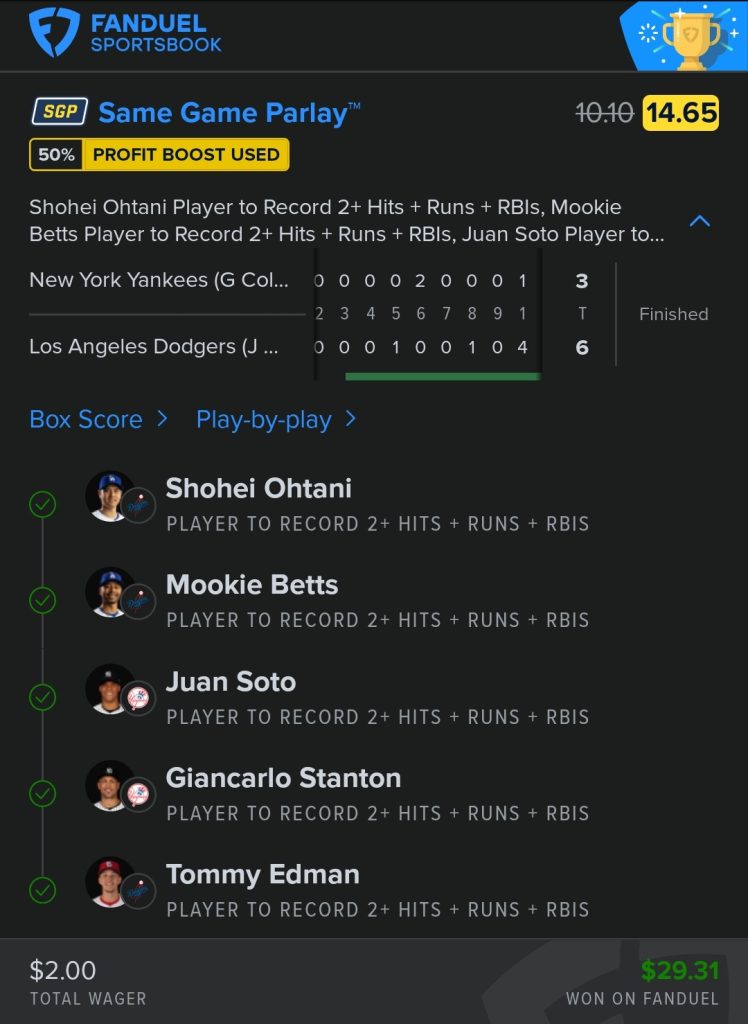This screenshot has height=1024, width=748.
Task: Open the Play-by-play link
Action: pos(264,420)
